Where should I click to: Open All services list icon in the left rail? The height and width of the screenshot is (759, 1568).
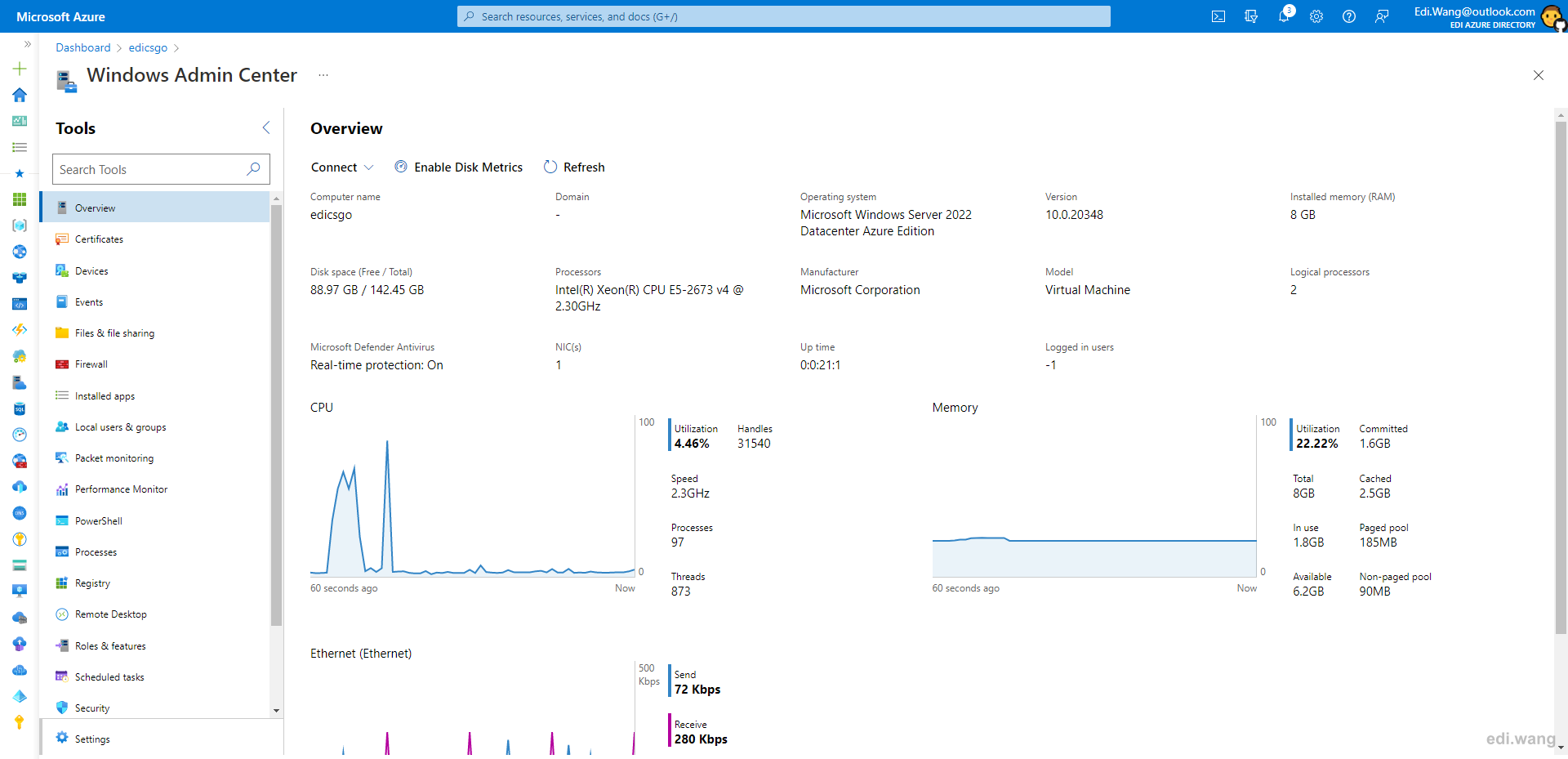pyautogui.click(x=20, y=147)
